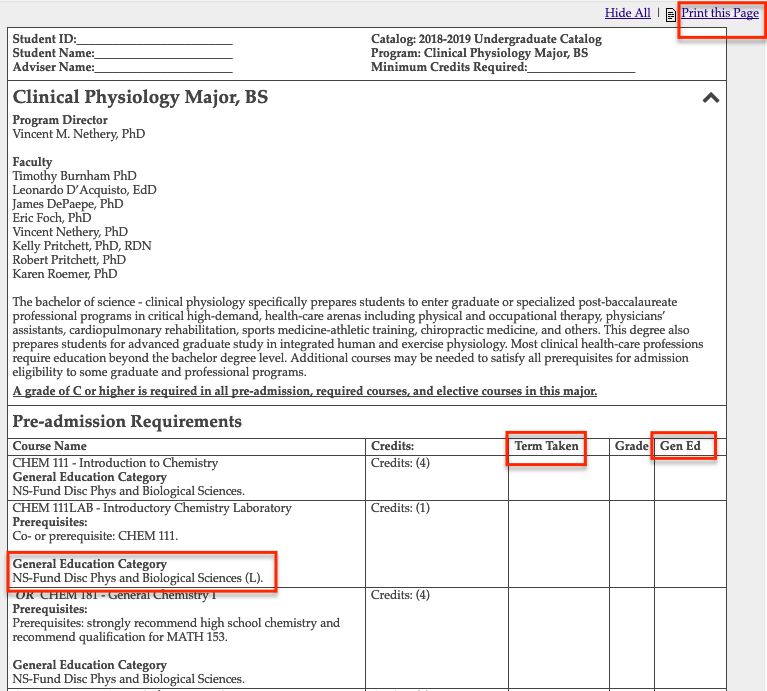Select faculty name Eric Foch, PhD
Image resolution: width=767 pixels, height=691 pixels.
(52, 218)
